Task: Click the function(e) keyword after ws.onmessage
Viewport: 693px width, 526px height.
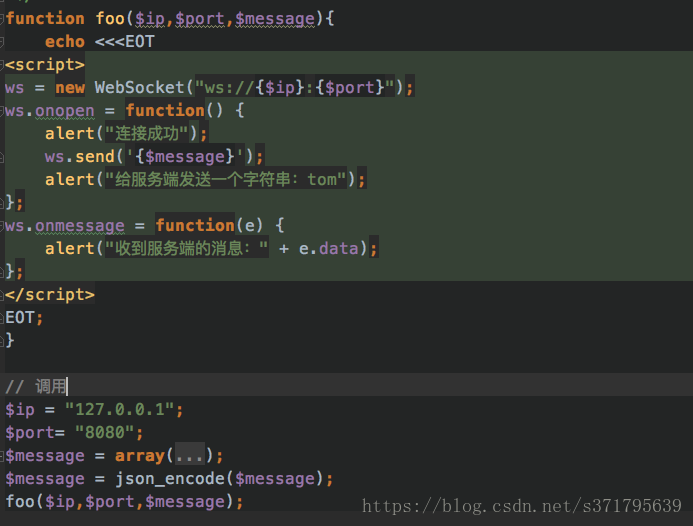Action: [195, 225]
